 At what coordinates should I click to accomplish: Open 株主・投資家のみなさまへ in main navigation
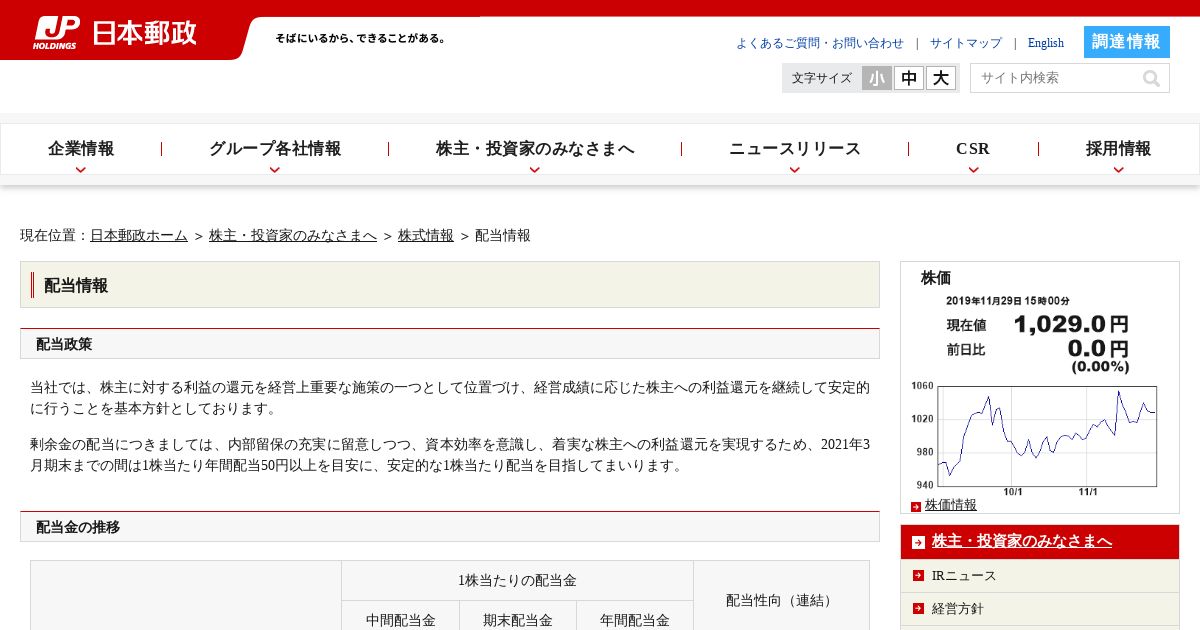tap(535, 149)
